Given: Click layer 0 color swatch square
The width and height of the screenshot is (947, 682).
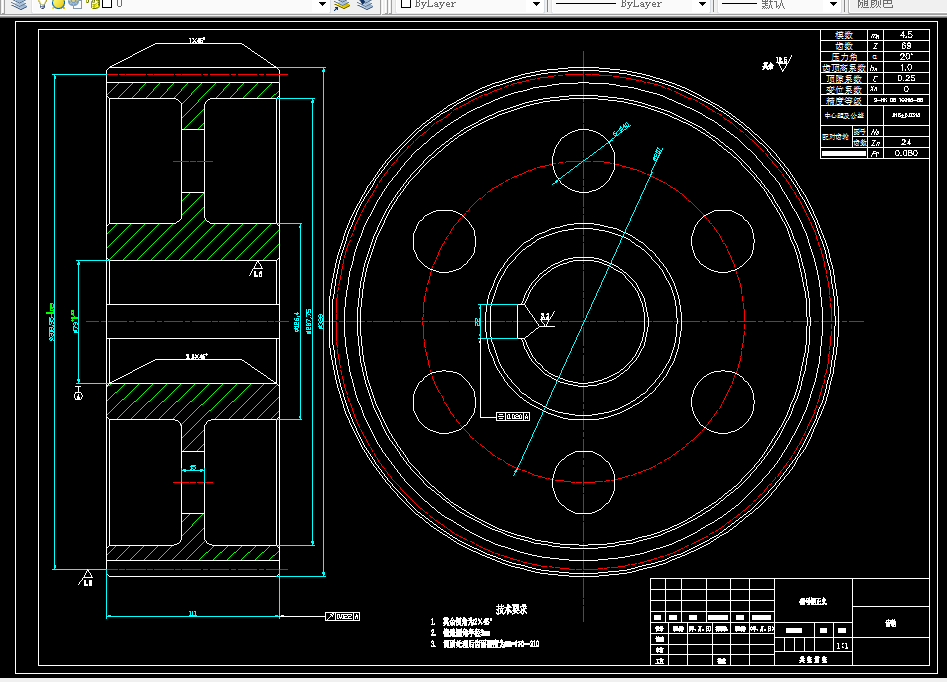Looking at the screenshot, I should click(x=107, y=4).
